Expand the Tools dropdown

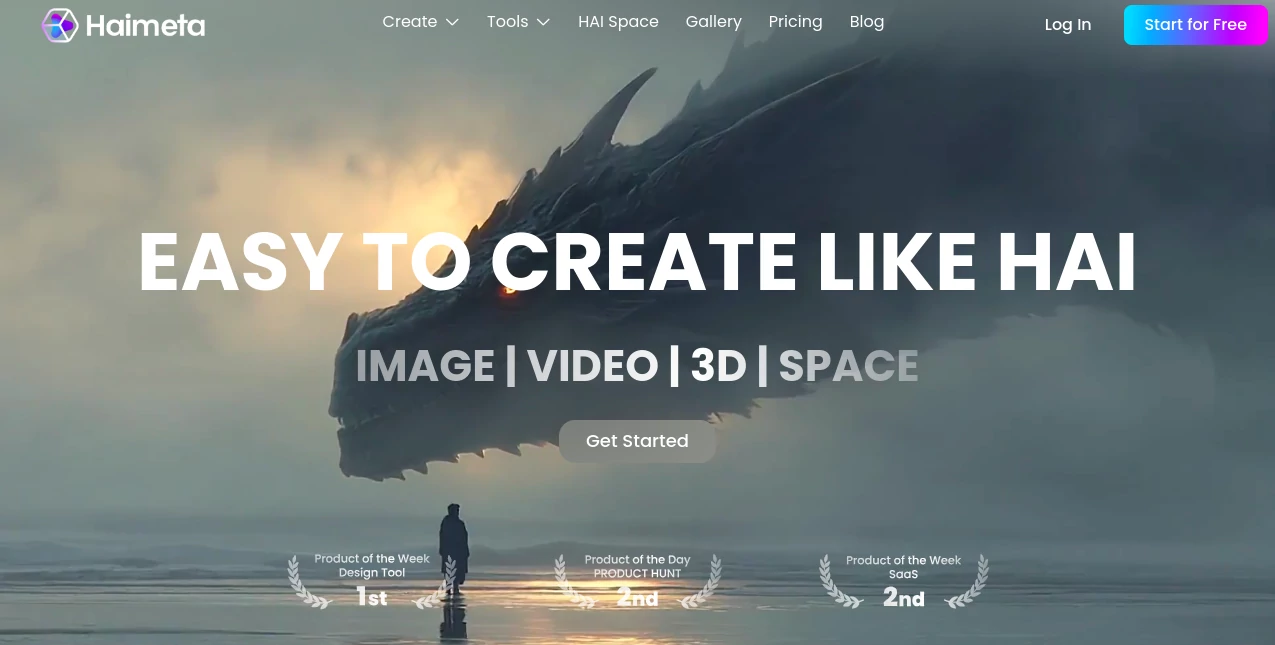(507, 21)
